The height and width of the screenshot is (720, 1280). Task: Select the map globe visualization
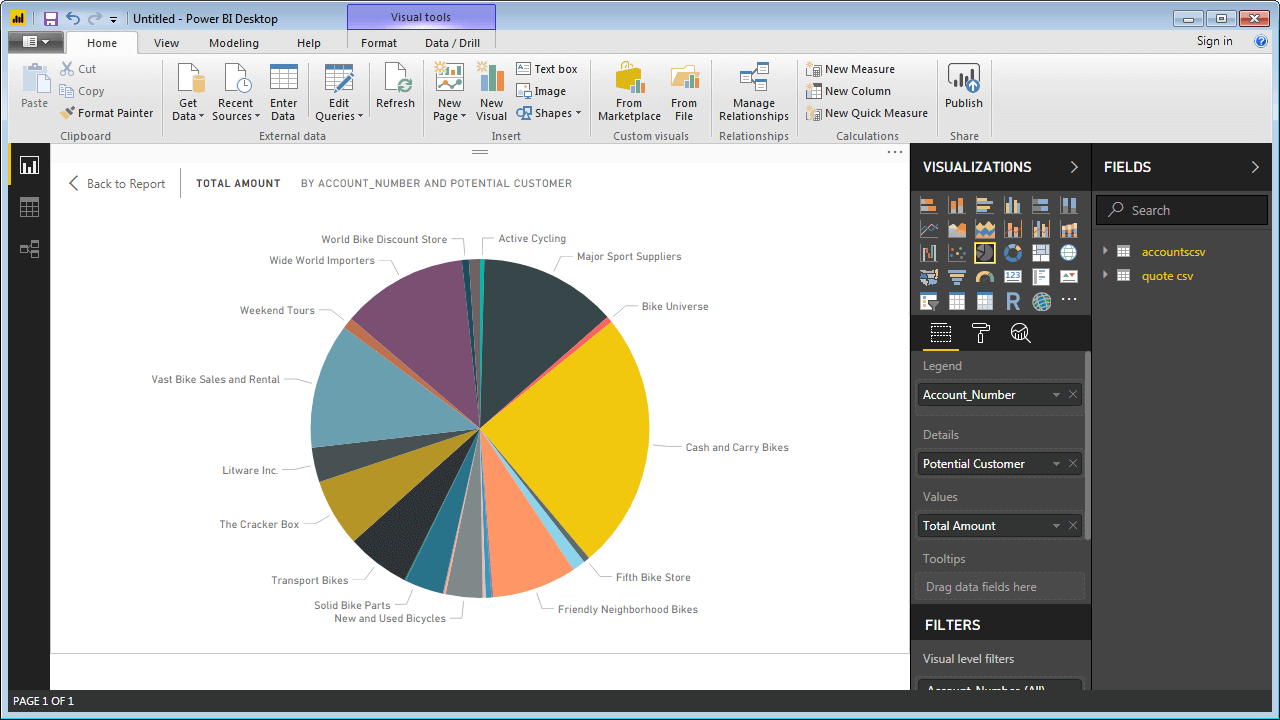pyautogui.click(x=1069, y=253)
